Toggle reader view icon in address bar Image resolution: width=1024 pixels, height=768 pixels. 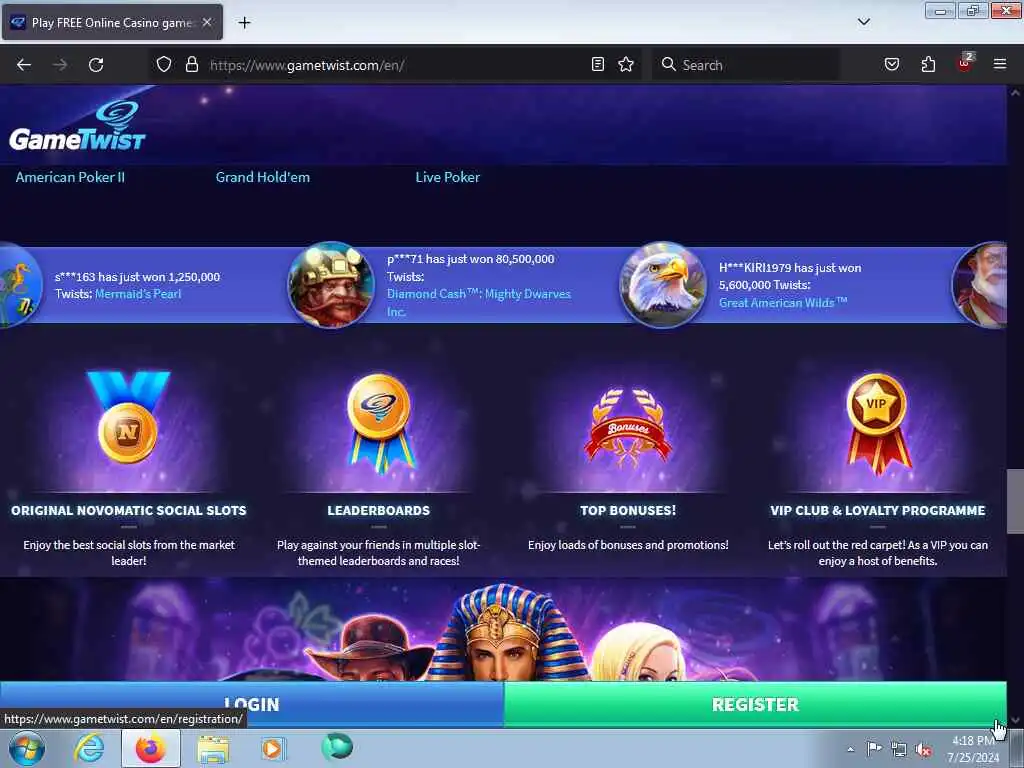pos(598,64)
